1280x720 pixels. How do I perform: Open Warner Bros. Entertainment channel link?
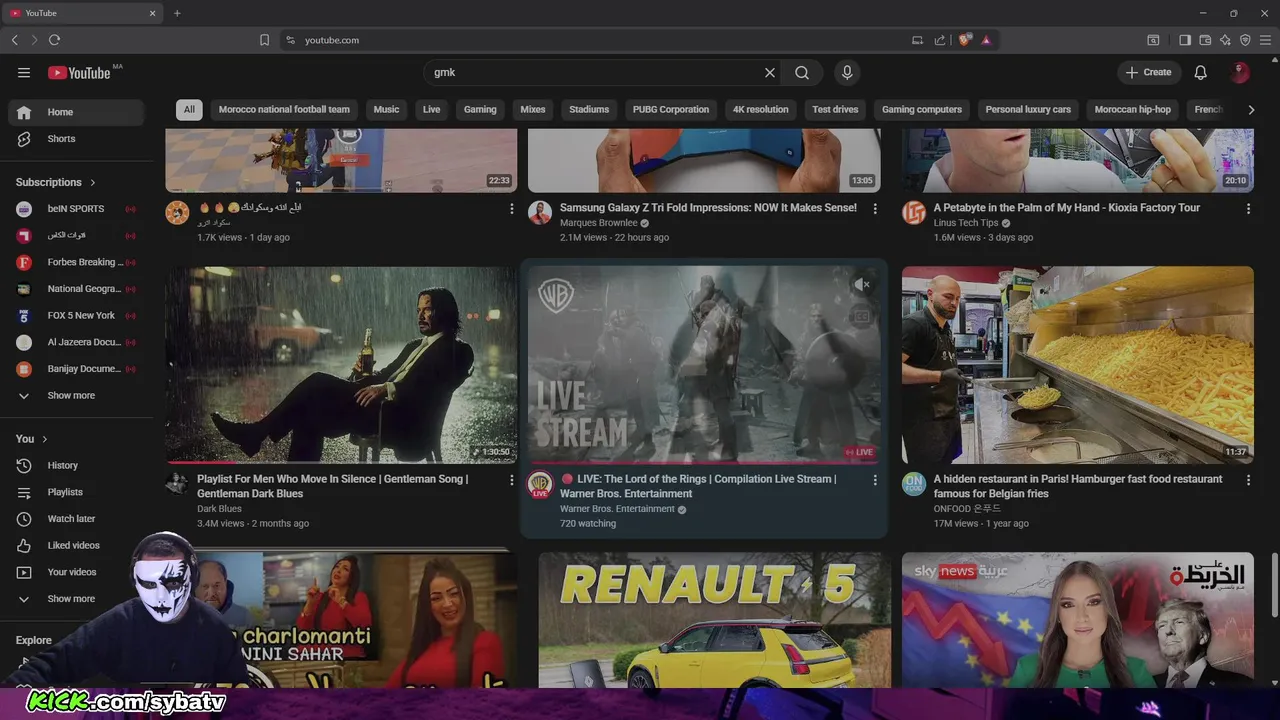tap(617, 509)
